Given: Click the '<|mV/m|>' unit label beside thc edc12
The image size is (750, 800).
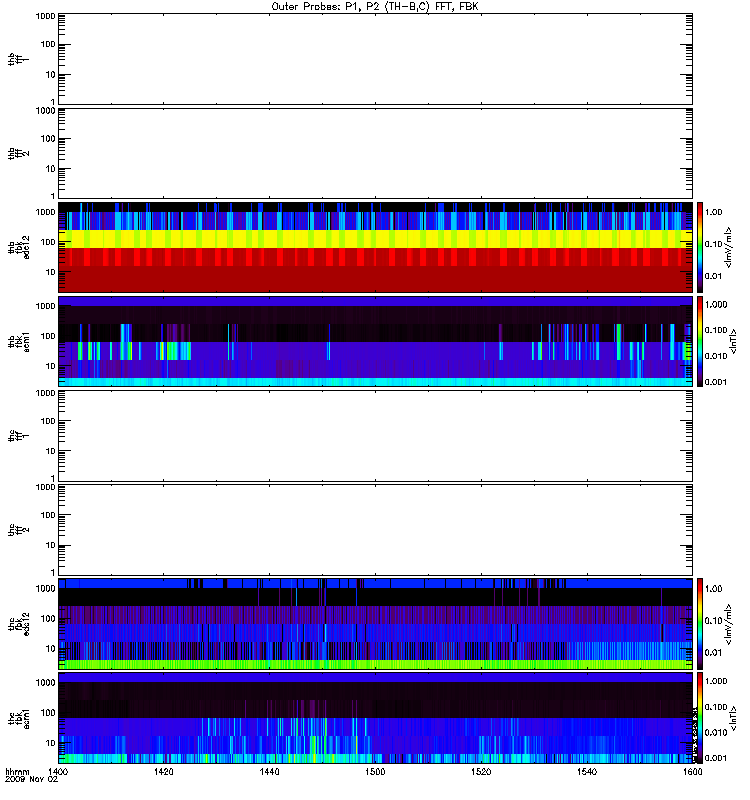Looking at the screenshot, I should point(729,623).
